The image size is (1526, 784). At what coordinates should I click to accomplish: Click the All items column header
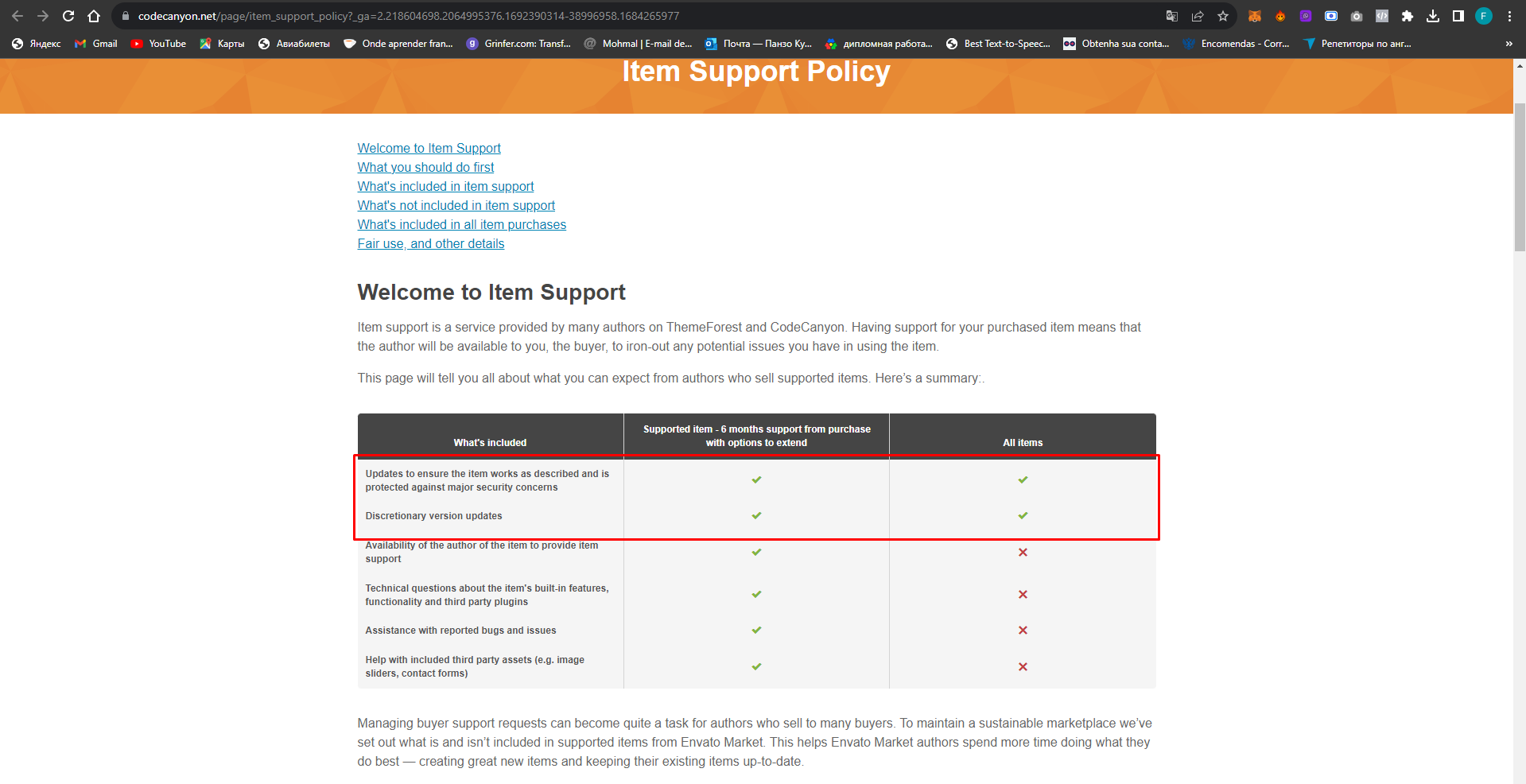pos(1023,443)
